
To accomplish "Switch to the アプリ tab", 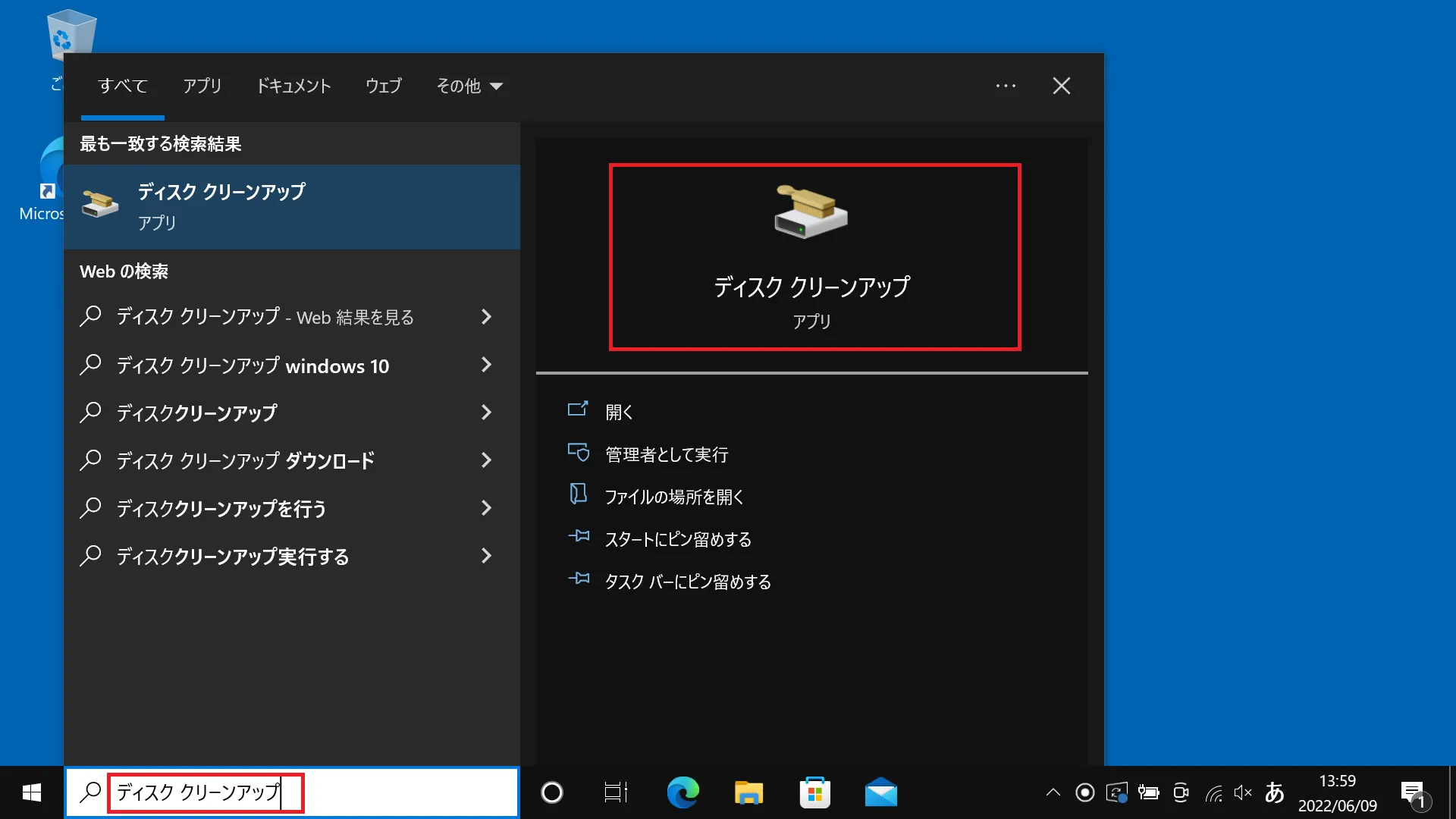I will 202,86.
